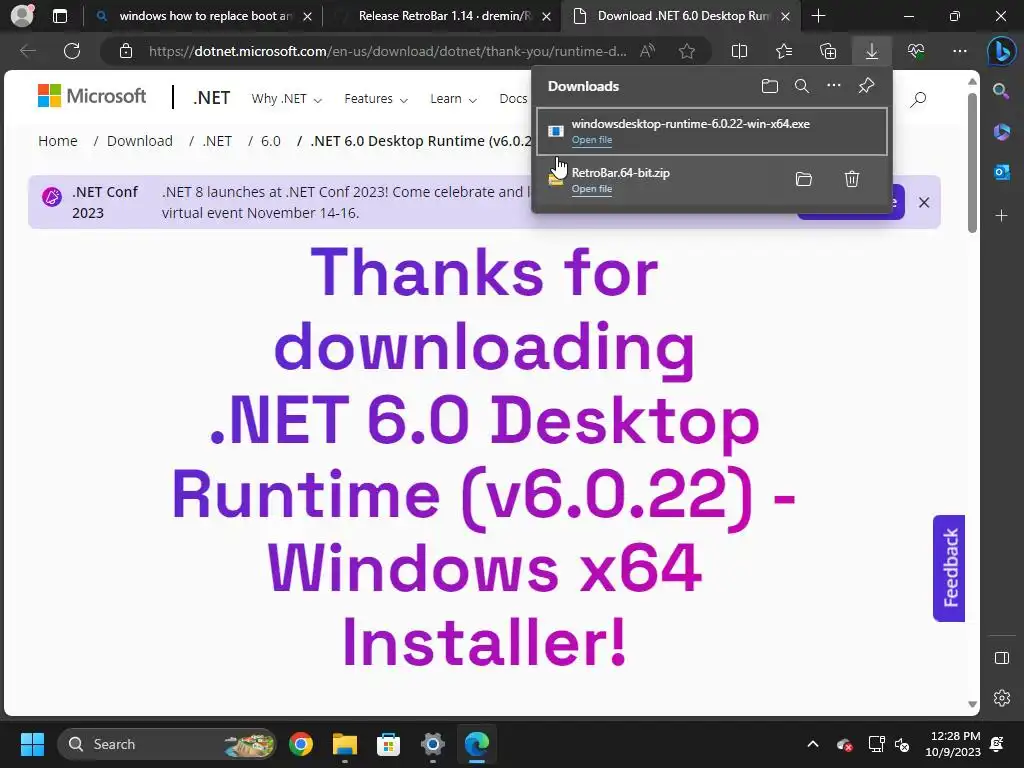This screenshot has height=768, width=1024.
Task: Open Microsoft 365 sidebar icon
Action: click(1001, 132)
